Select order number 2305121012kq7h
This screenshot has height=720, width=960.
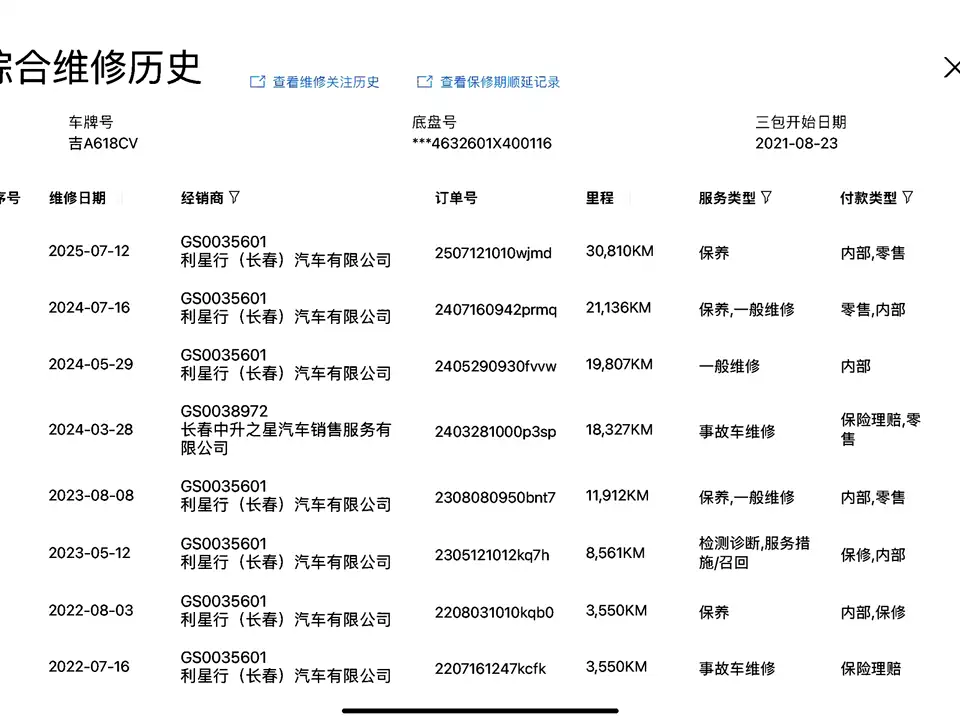492,555
